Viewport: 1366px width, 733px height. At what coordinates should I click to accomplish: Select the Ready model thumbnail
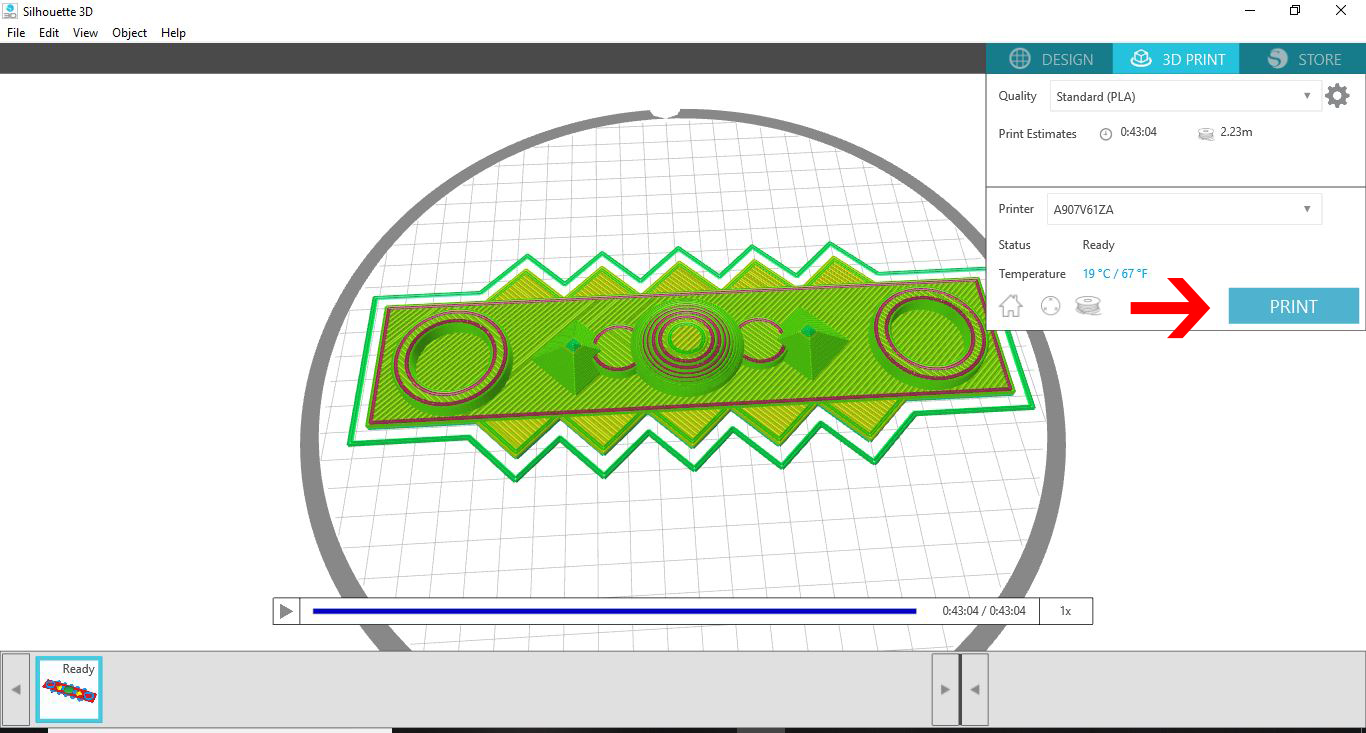(69, 689)
